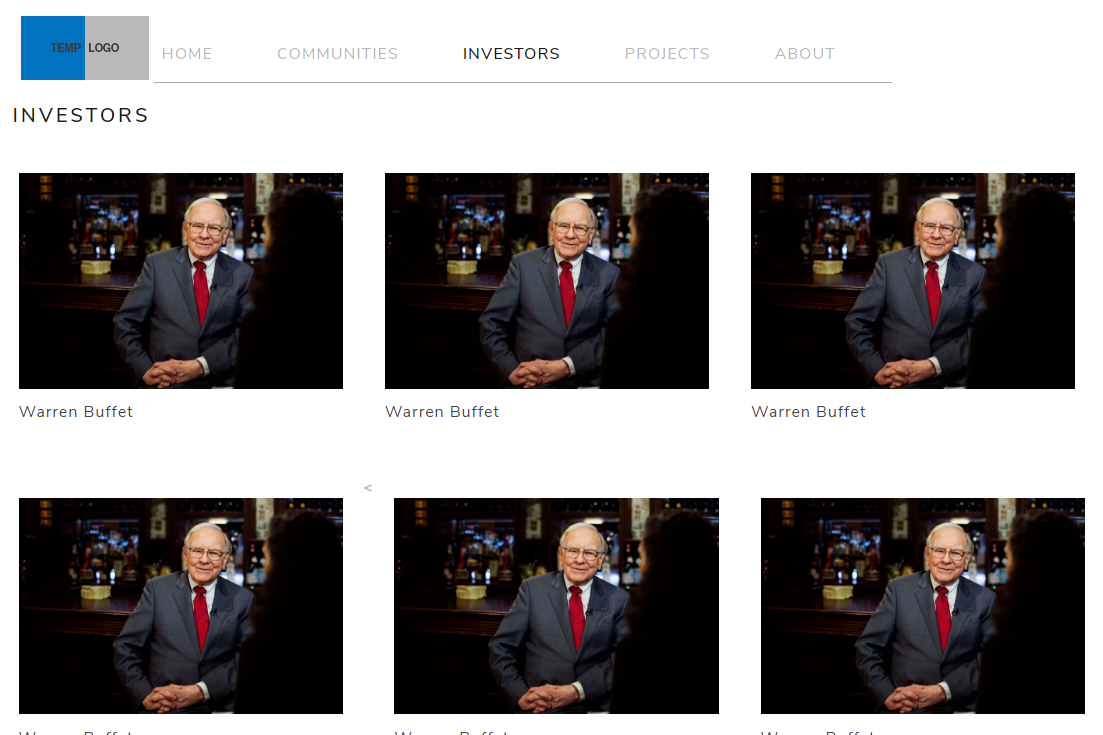
Task: Select the middle photo in the second row
Action: click(x=556, y=606)
